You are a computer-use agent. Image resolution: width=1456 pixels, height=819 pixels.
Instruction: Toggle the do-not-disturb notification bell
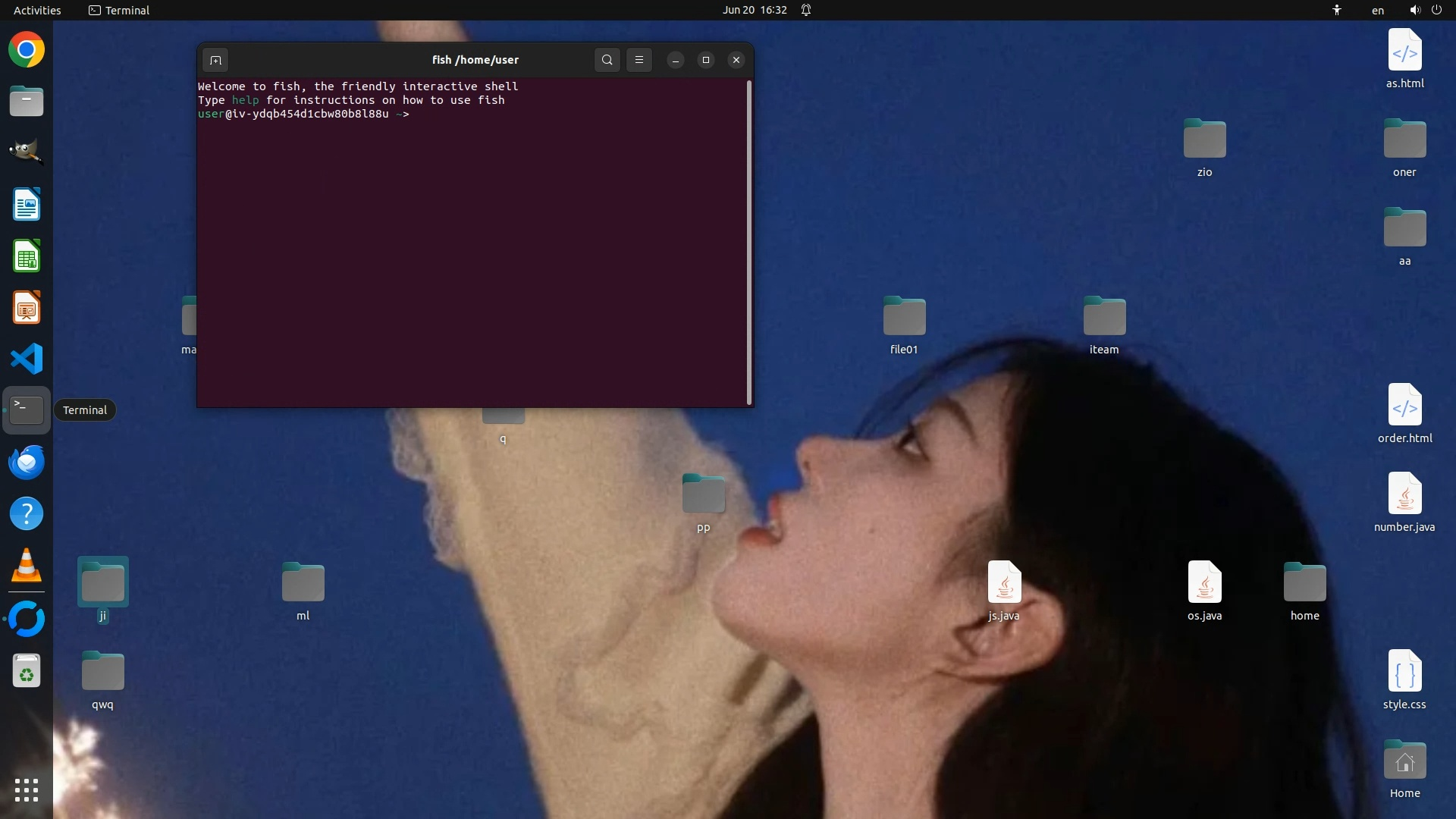806,10
